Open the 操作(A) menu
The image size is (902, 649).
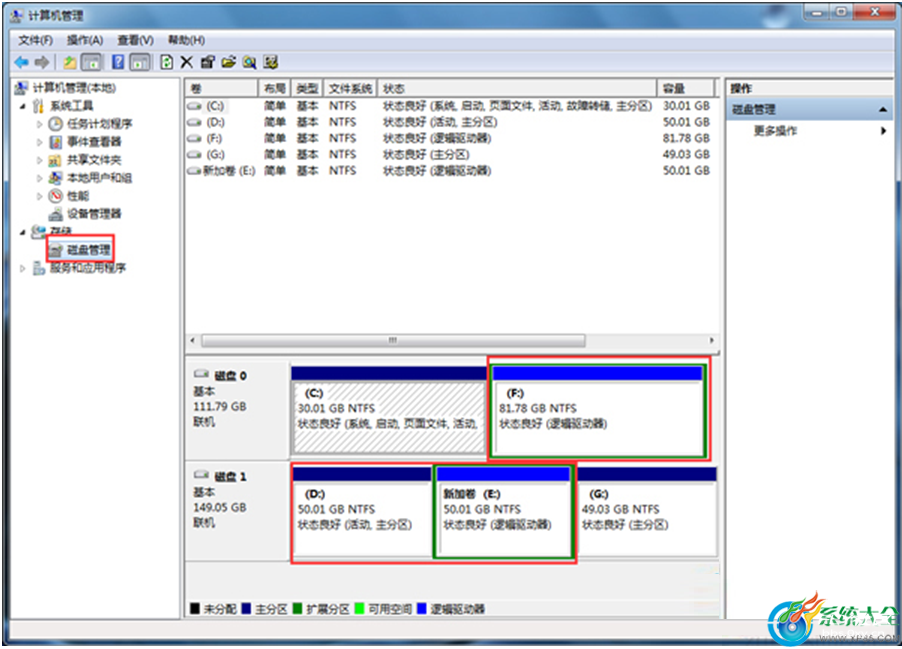(x=85, y=40)
